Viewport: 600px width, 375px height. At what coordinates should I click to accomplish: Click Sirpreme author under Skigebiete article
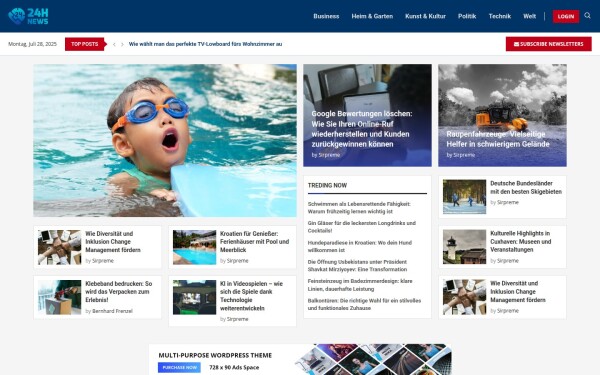(x=507, y=202)
